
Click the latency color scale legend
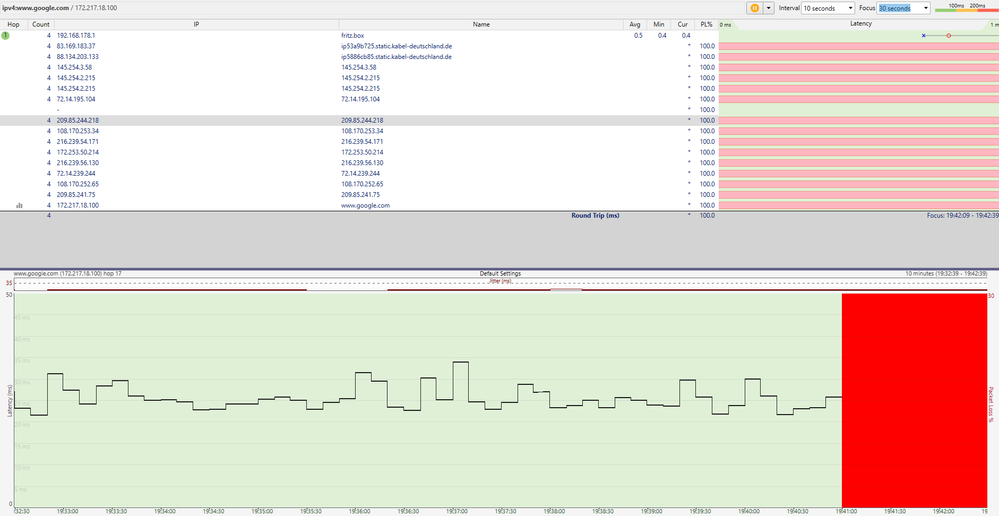tap(966, 9)
